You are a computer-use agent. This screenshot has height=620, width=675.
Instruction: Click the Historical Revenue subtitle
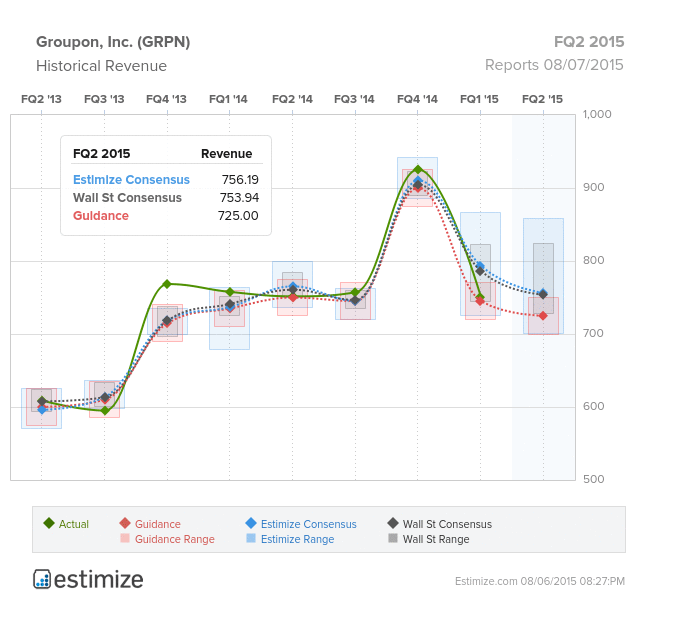click(x=102, y=66)
